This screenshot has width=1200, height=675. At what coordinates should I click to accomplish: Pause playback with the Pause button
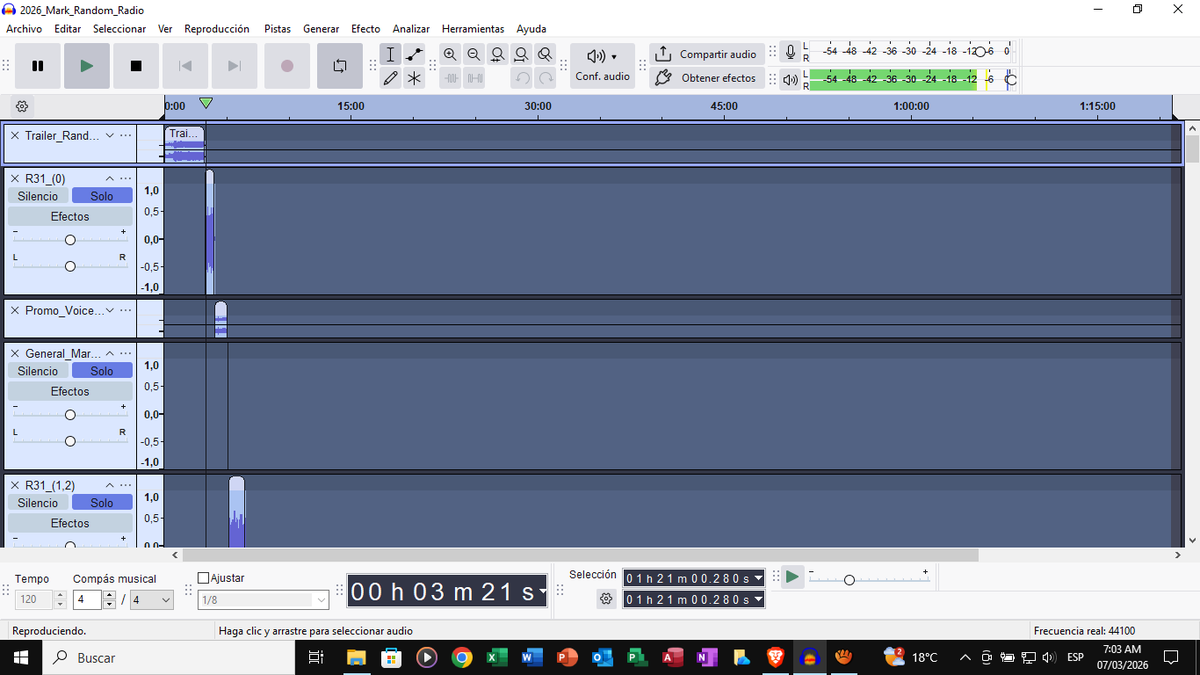(x=38, y=66)
